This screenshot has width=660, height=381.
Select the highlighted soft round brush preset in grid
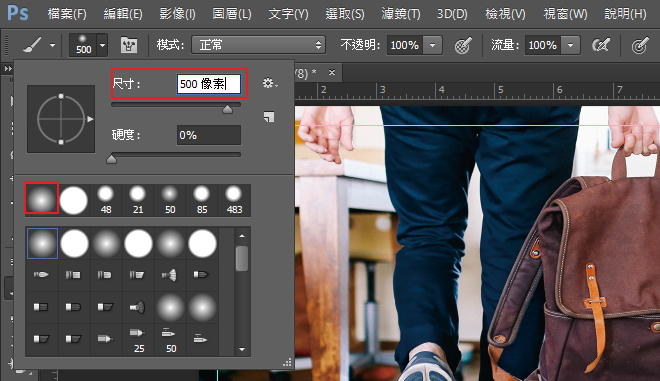tap(43, 243)
